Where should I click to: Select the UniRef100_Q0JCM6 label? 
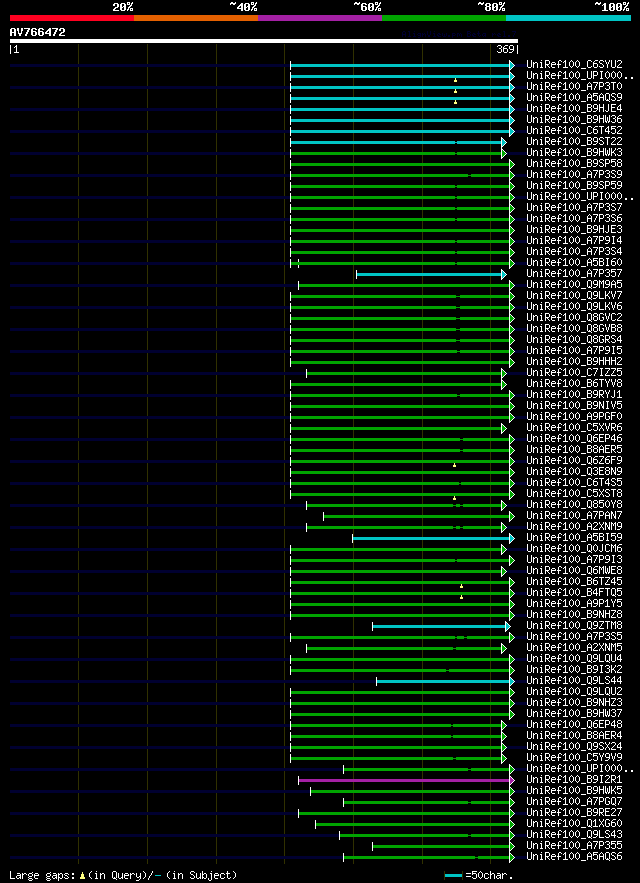(574, 548)
